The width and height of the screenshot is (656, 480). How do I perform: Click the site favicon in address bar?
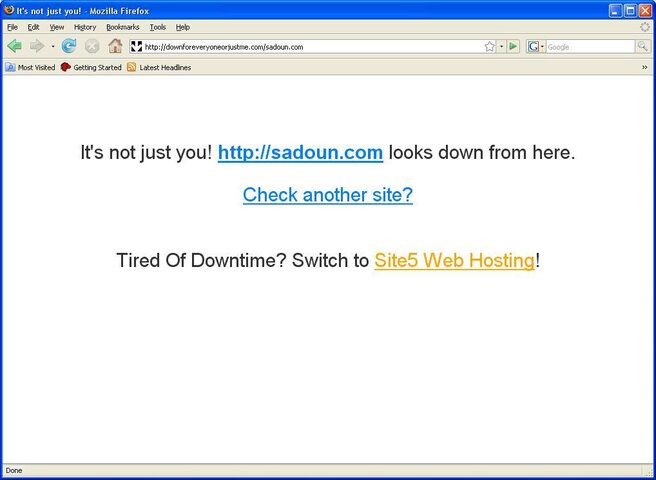click(x=136, y=46)
